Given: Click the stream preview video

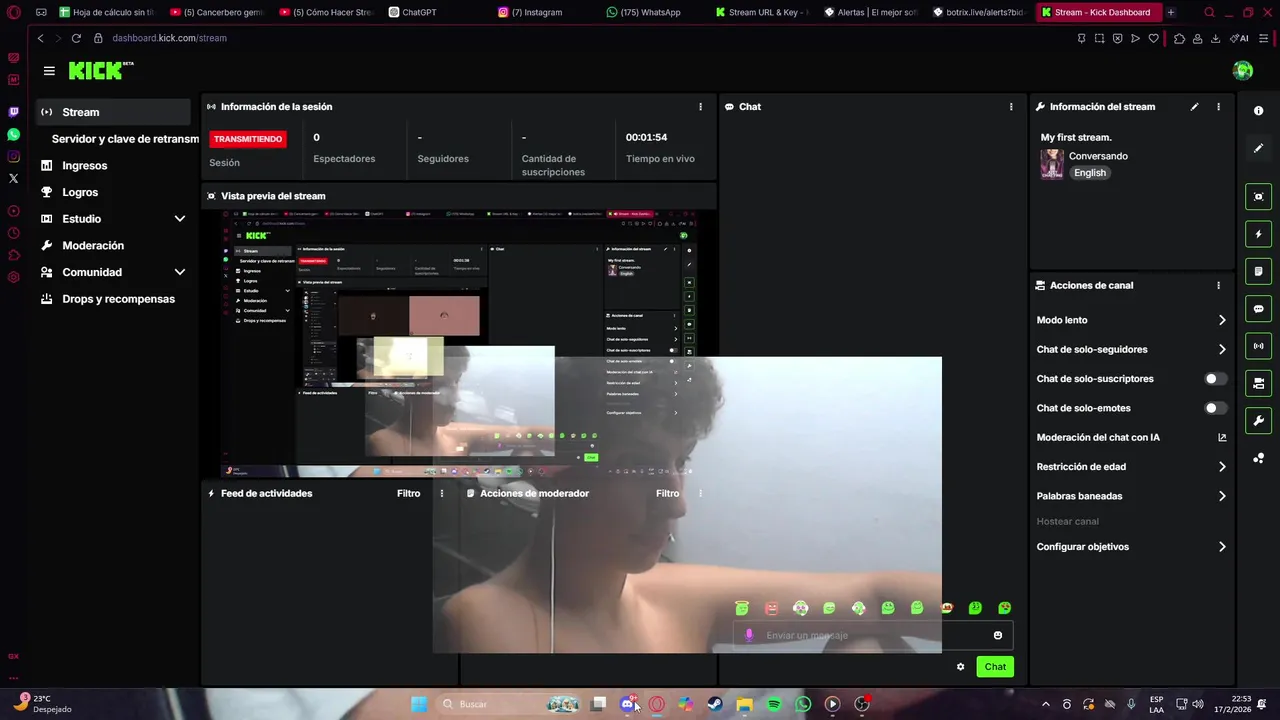Looking at the screenshot, I should pos(459,344).
